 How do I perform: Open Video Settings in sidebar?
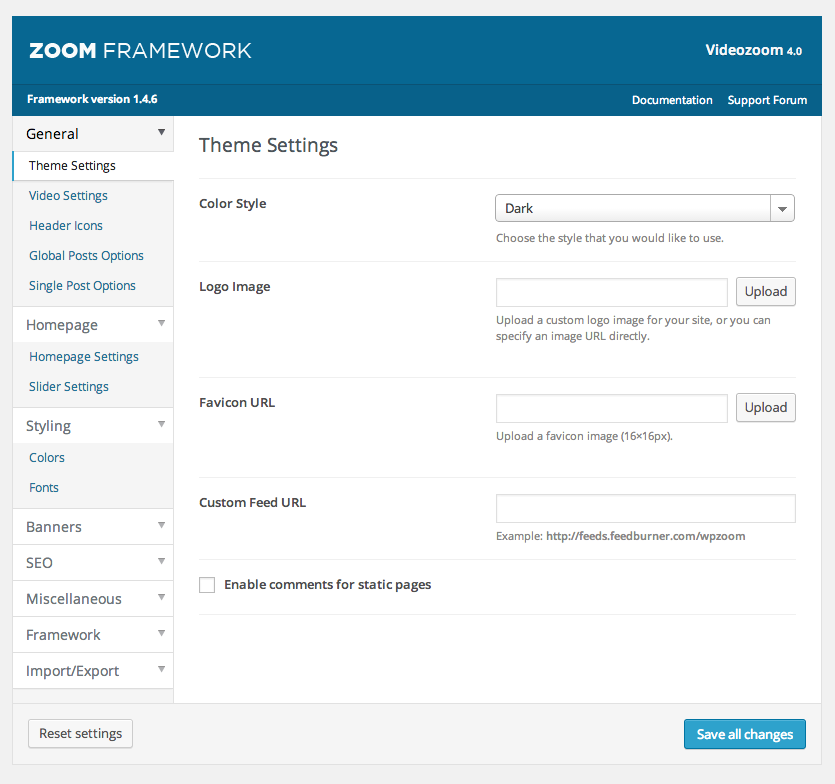click(68, 196)
